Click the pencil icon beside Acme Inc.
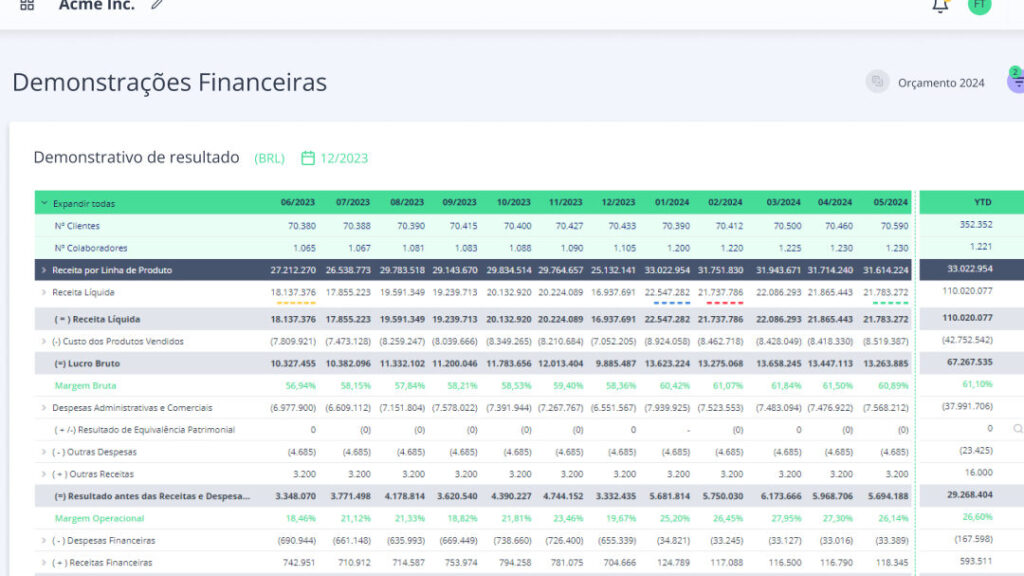Viewport: 1024px width, 576px height. [x=157, y=4]
